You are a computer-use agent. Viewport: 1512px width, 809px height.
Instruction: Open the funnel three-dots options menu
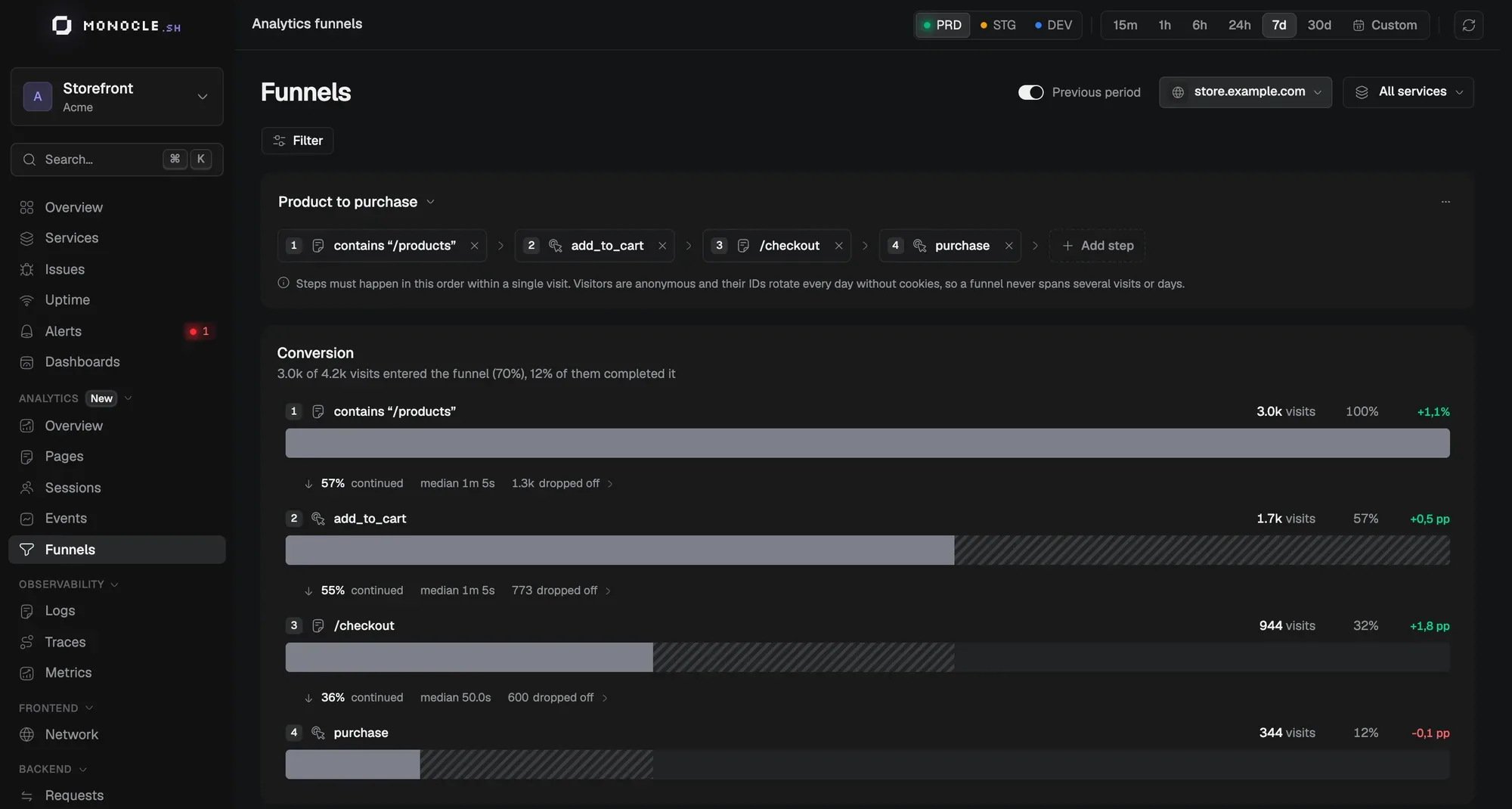[1445, 202]
